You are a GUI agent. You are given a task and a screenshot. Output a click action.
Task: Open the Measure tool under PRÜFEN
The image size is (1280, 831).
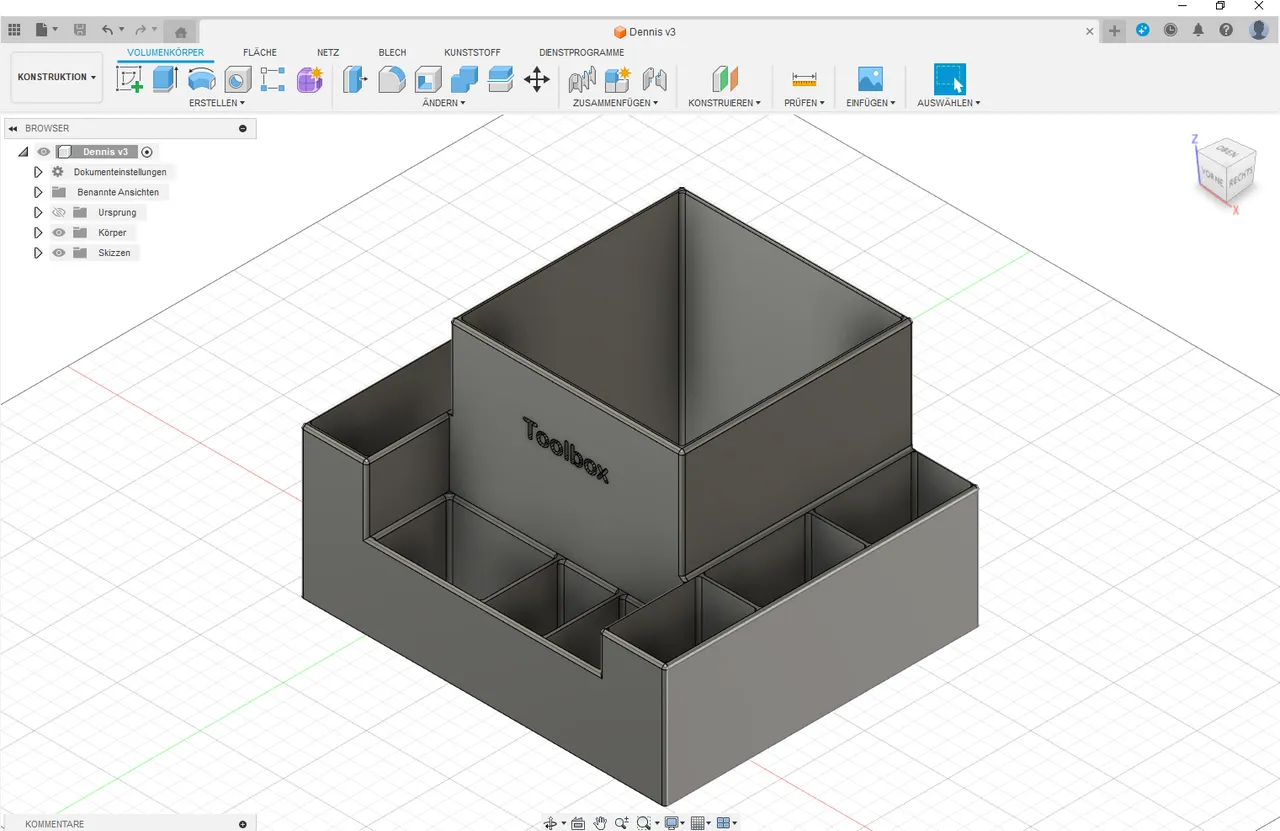click(x=803, y=78)
